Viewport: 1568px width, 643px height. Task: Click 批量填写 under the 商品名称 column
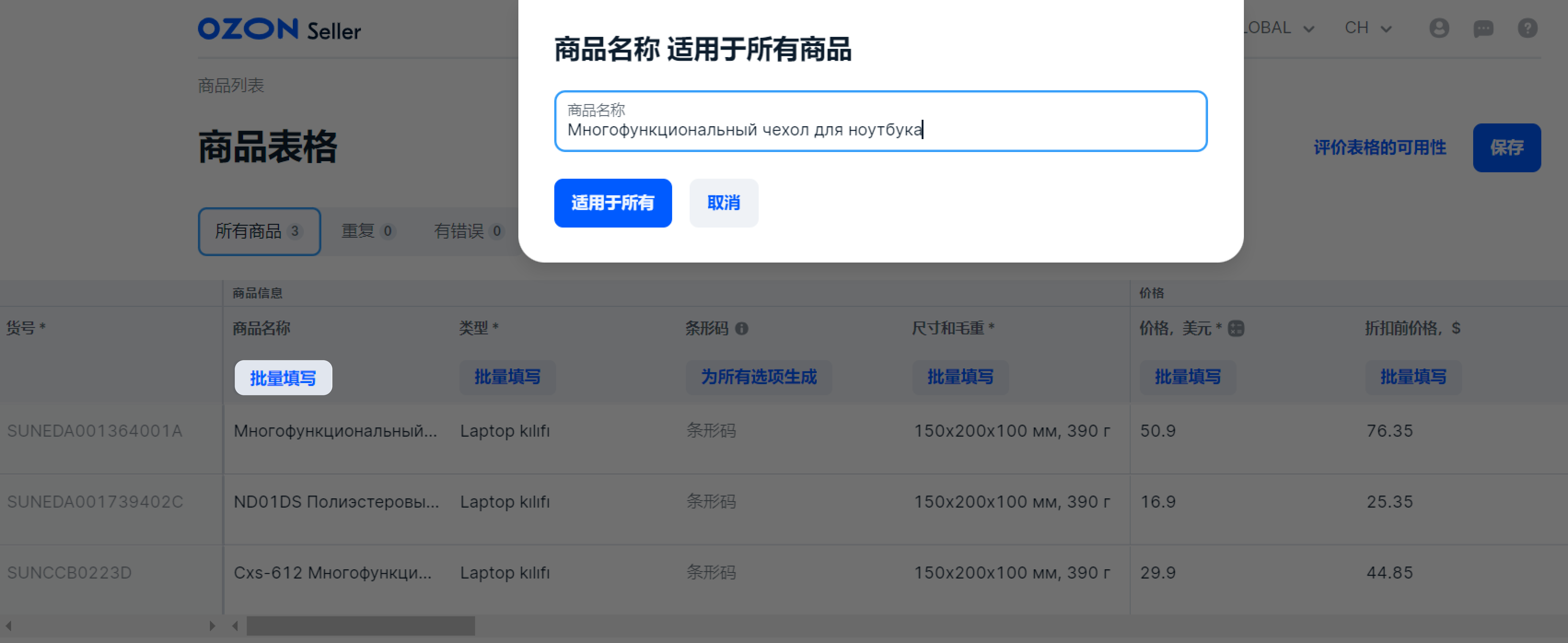pos(283,377)
